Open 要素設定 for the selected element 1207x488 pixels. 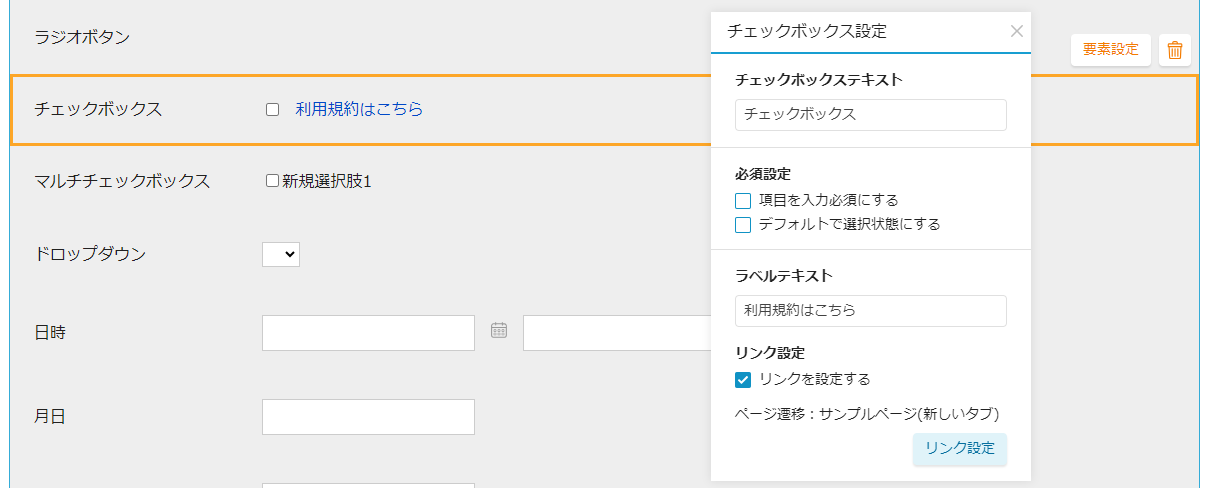click(x=1111, y=50)
